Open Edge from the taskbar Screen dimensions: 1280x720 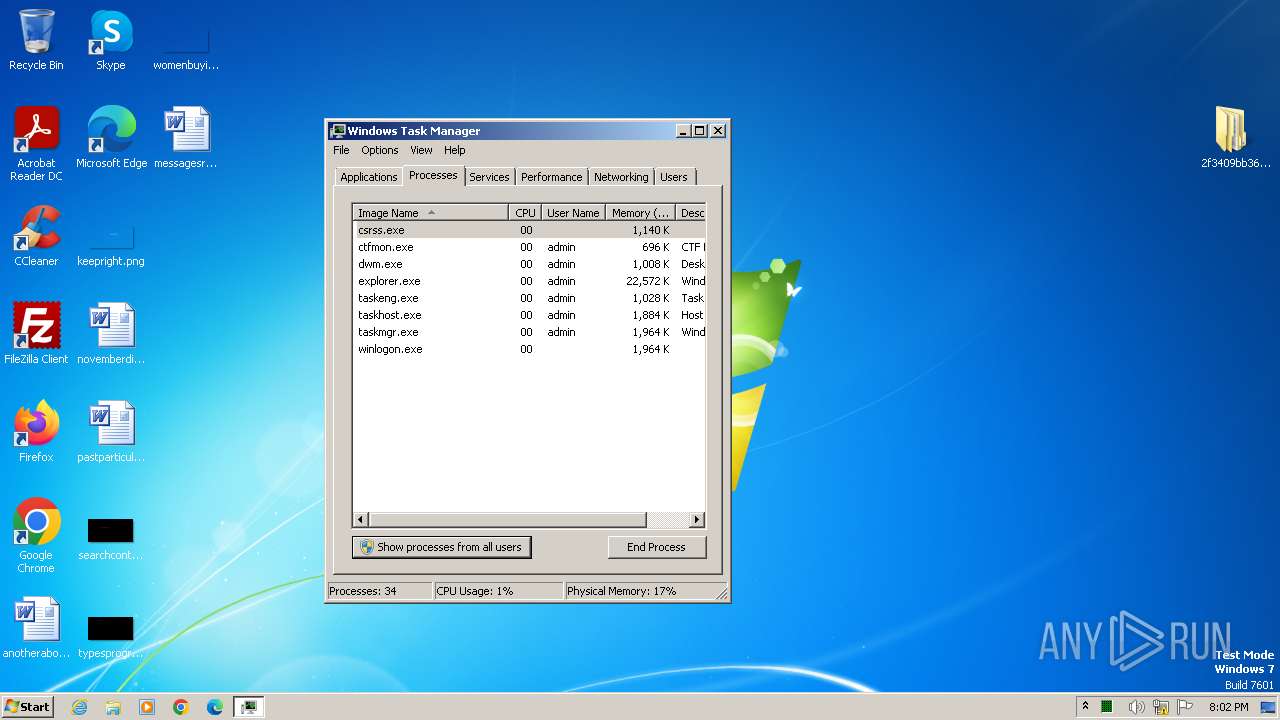215,707
